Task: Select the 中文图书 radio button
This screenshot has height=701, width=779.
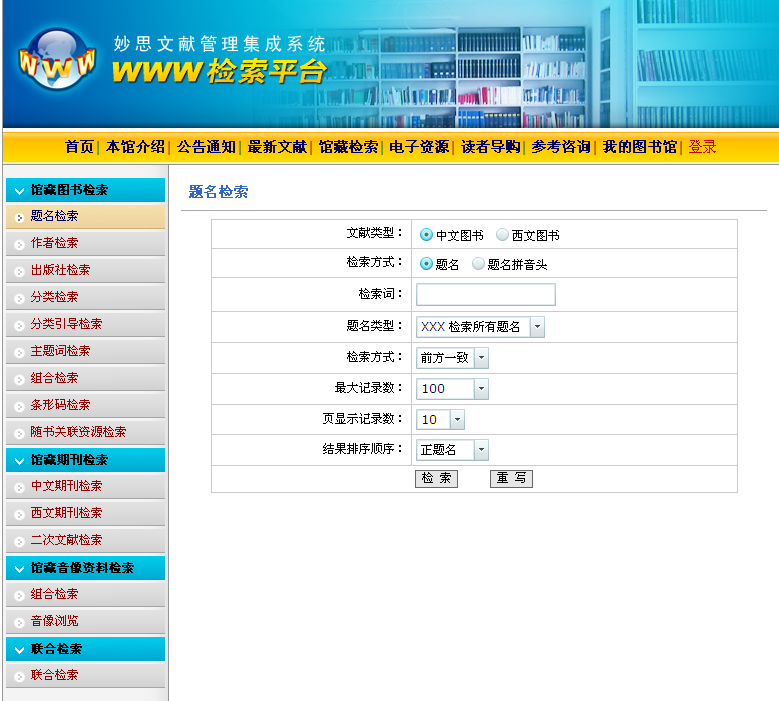Action: (426, 235)
